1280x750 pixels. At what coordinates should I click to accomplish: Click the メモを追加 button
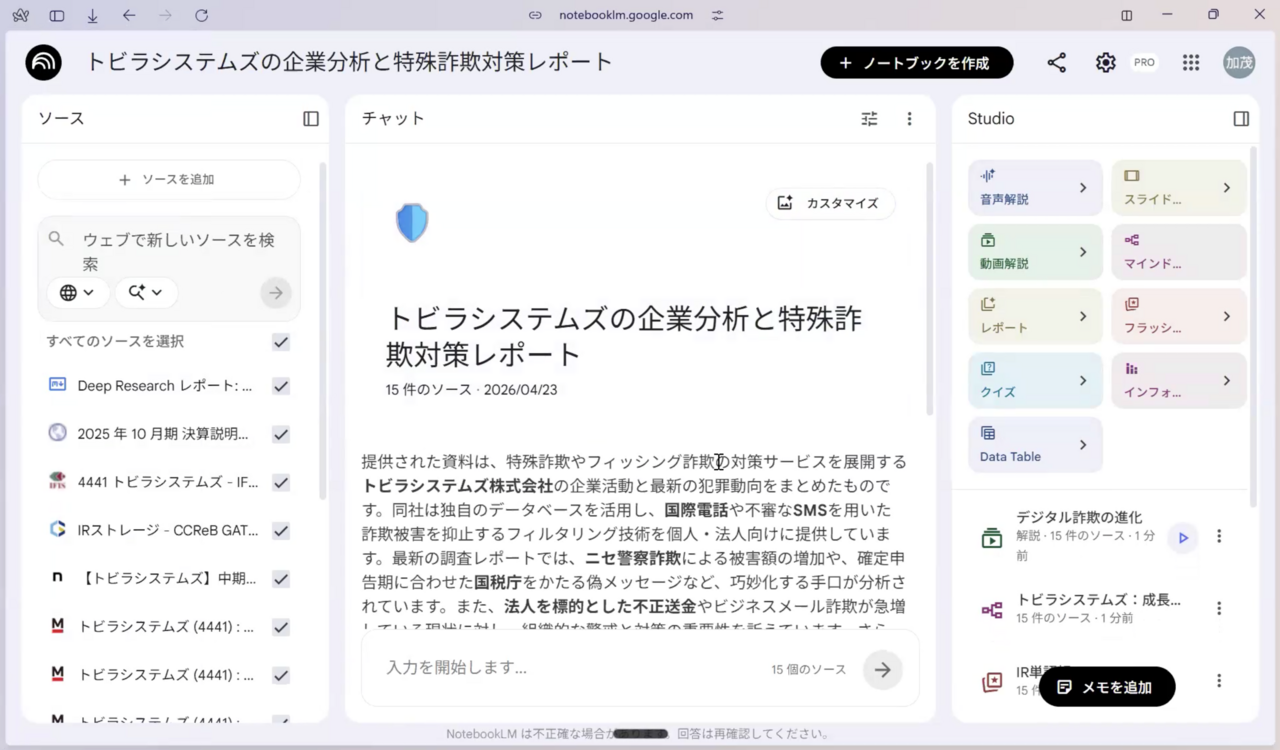point(1107,687)
